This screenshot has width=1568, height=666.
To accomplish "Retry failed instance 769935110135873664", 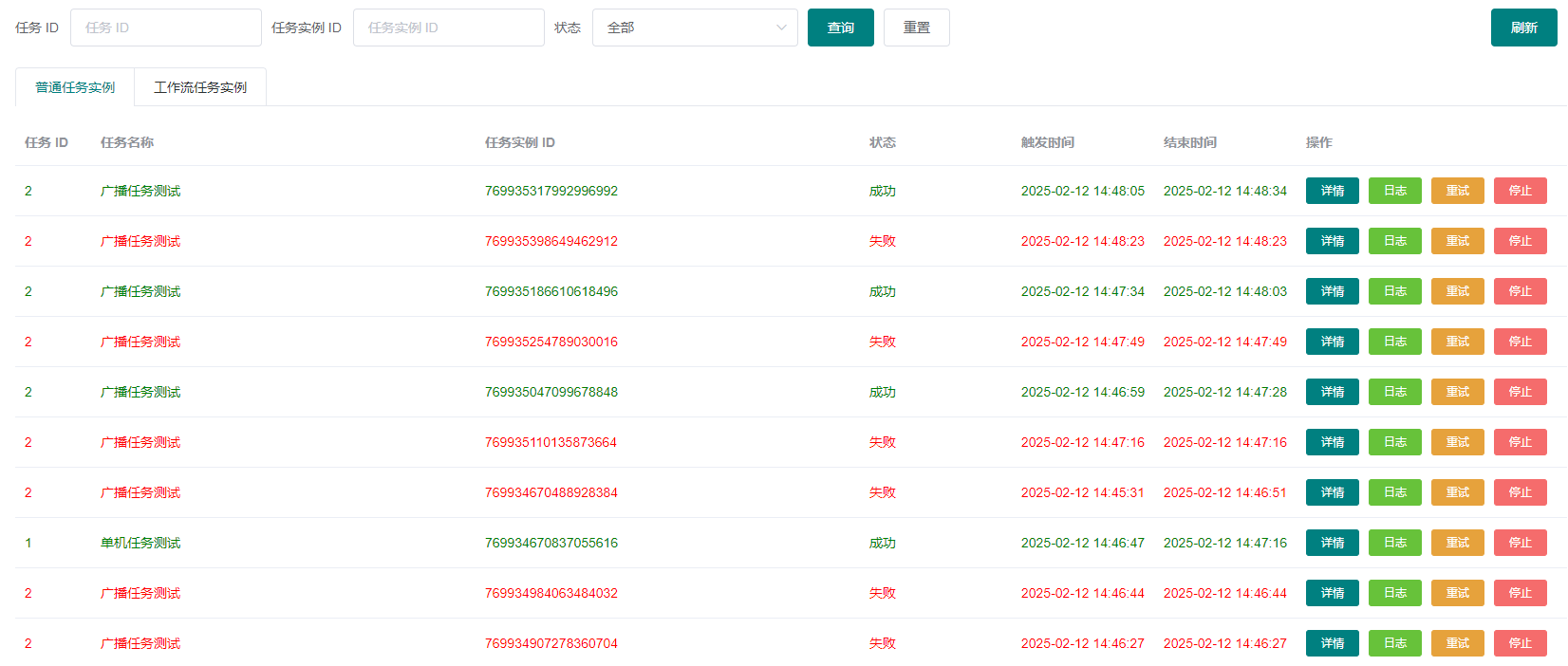I will tap(1457, 442).
